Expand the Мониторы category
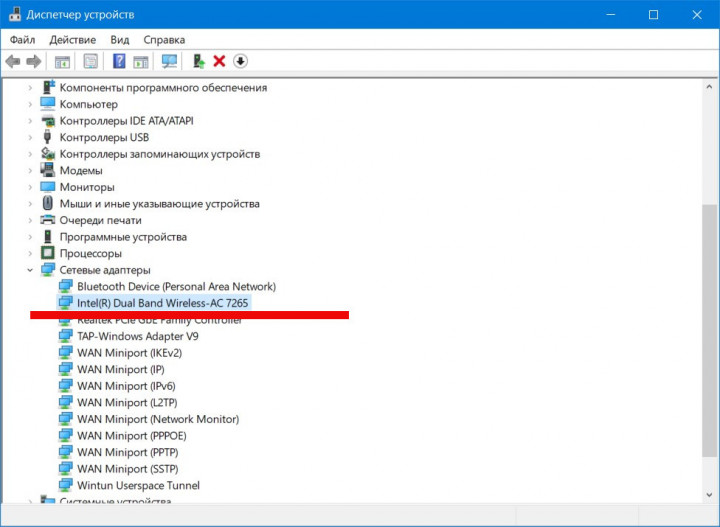This screenshot has width=720, height=527. (x=30, y=187)
